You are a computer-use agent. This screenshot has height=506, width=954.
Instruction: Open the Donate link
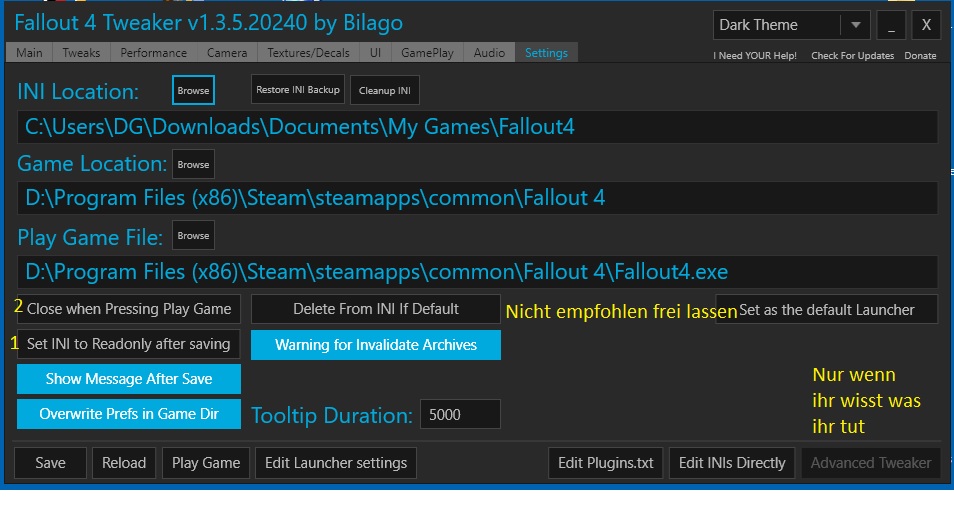[x=920, y=55]
